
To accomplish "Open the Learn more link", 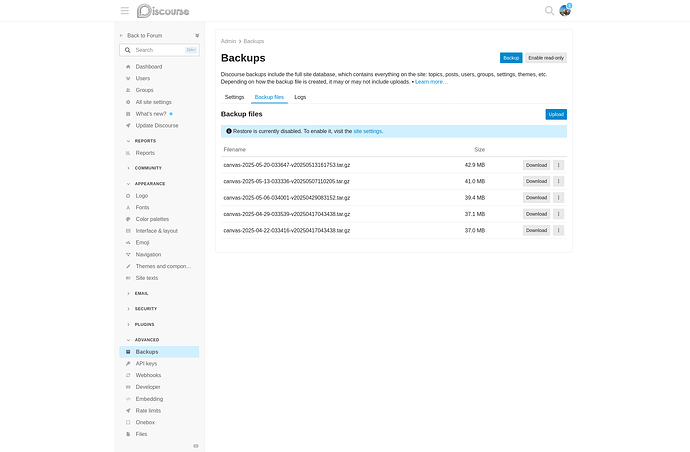I will pos(431,82).
